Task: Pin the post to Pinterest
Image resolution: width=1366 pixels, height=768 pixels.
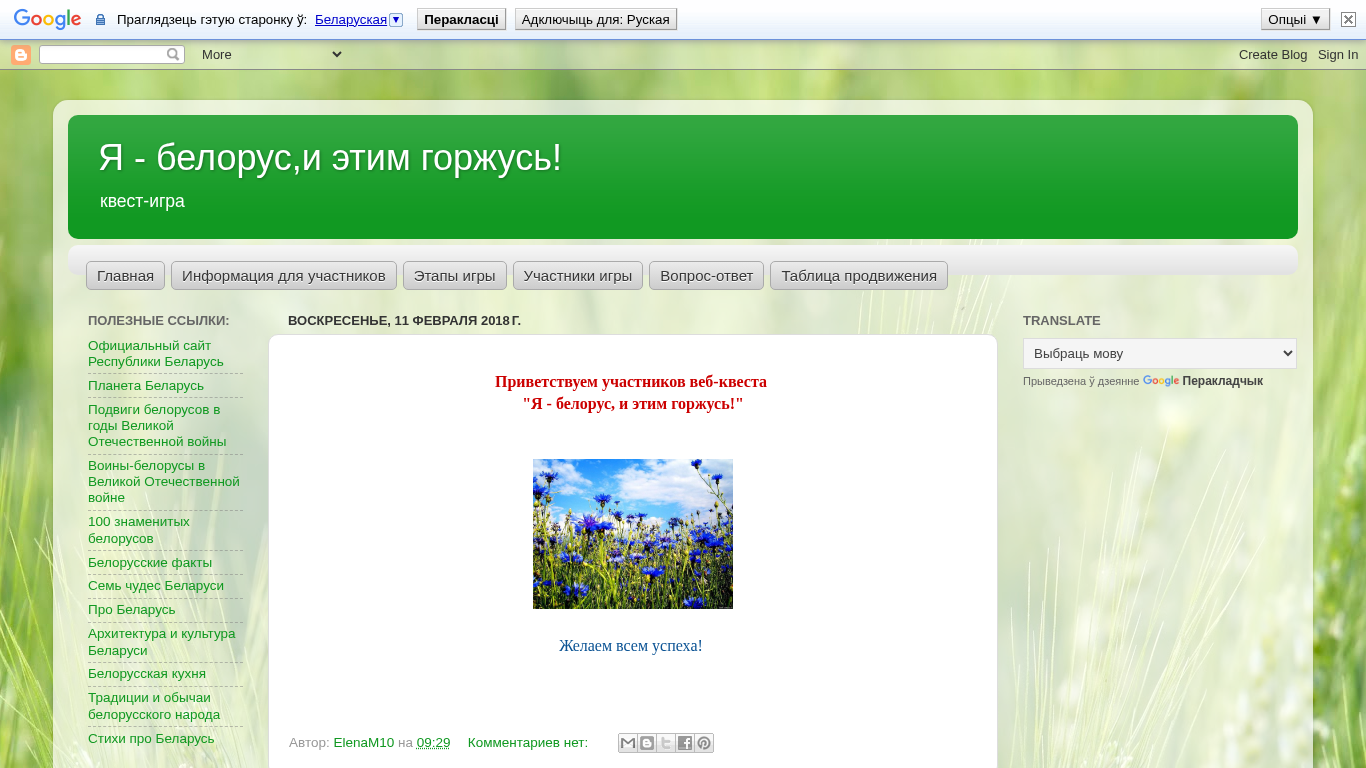Action: pyautogui.click(x=704, y=743)
